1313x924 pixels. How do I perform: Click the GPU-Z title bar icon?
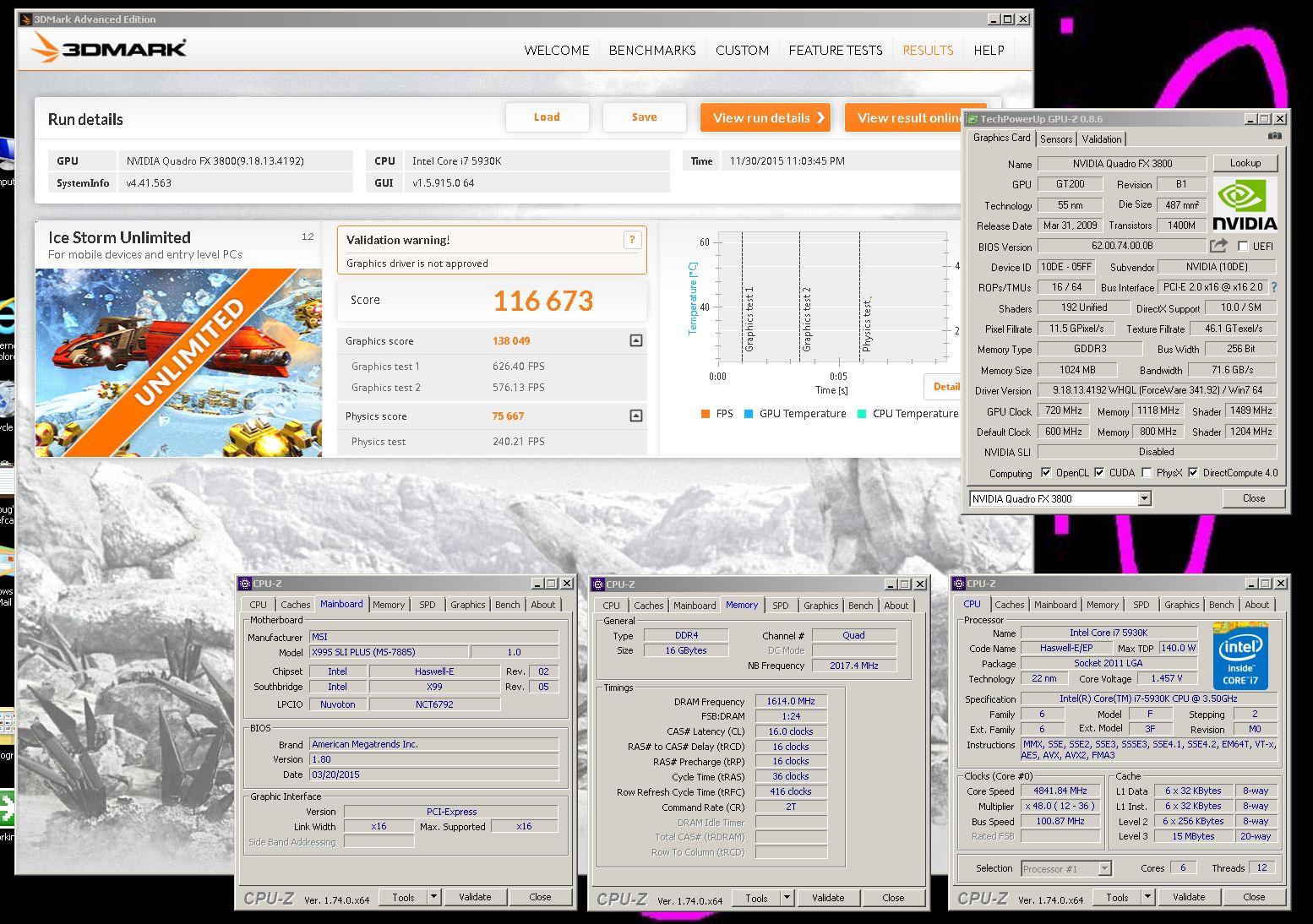point(973,119)
